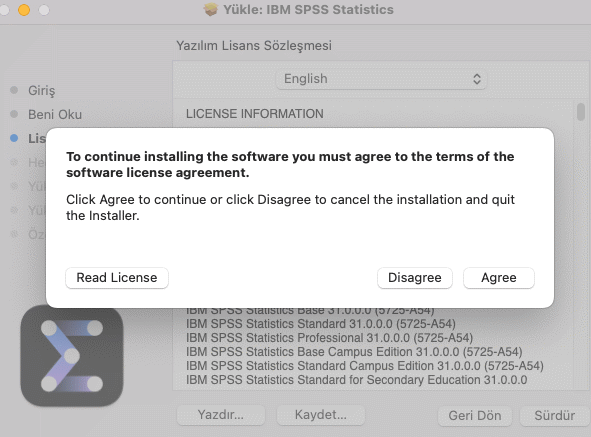Click 'Standard for Secondary Education' line

pyautogui.click(x=357, y=380)
